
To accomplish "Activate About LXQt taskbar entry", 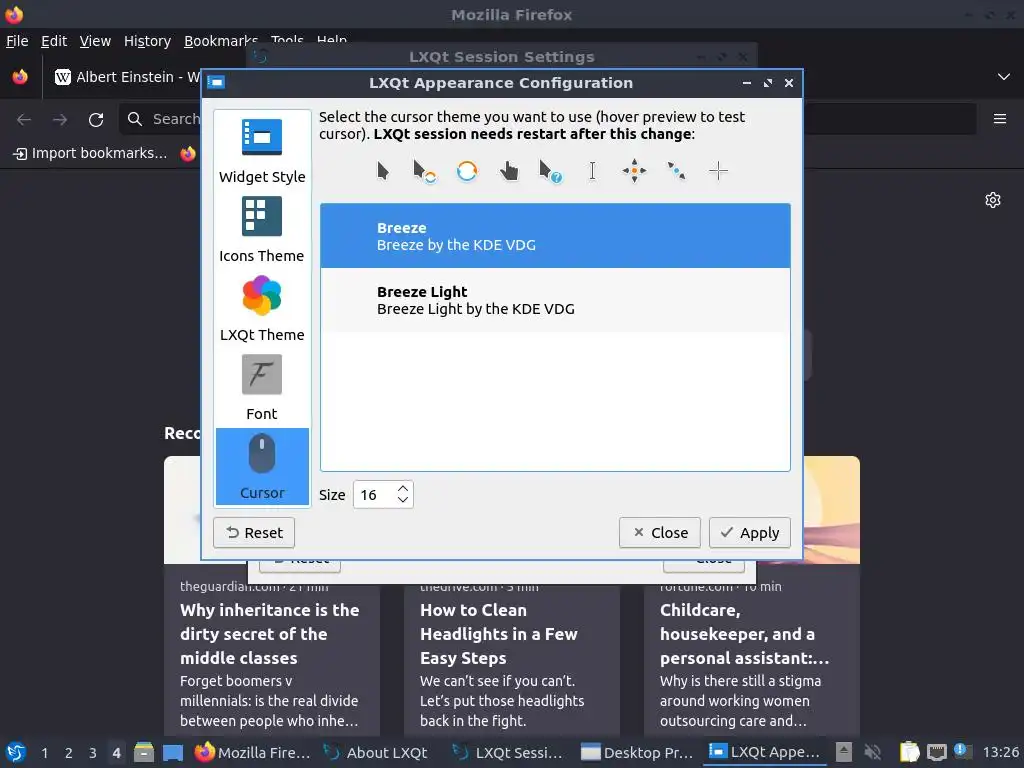I will [x=376, y=752].
